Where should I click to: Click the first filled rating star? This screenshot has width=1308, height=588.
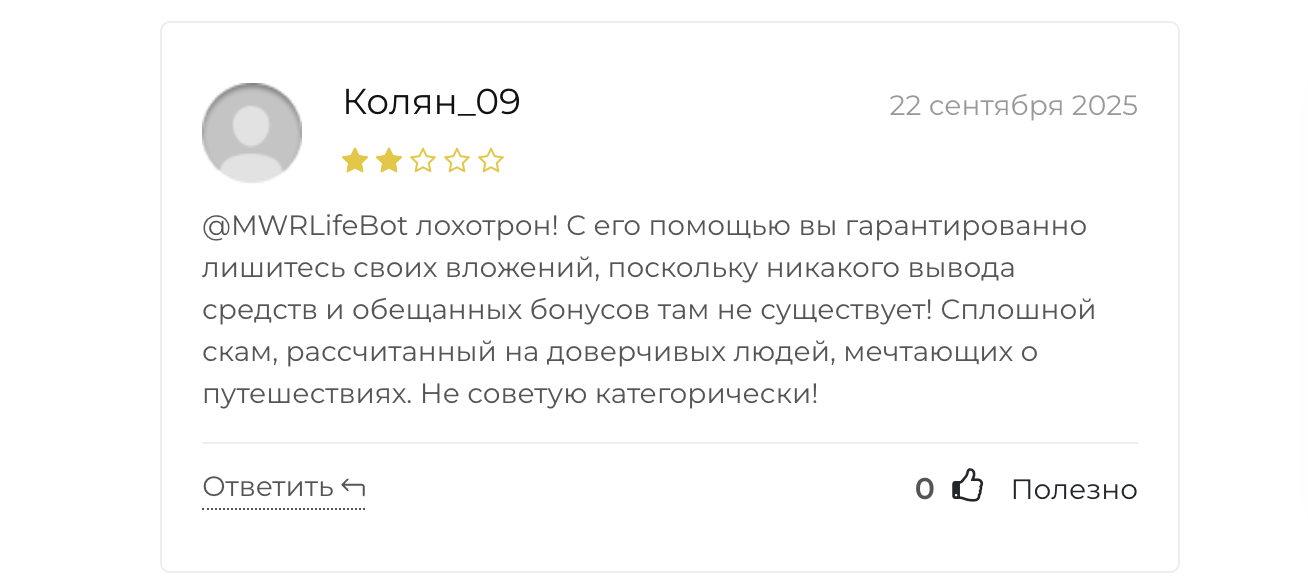pyautogui.click(x=355, y=161)
